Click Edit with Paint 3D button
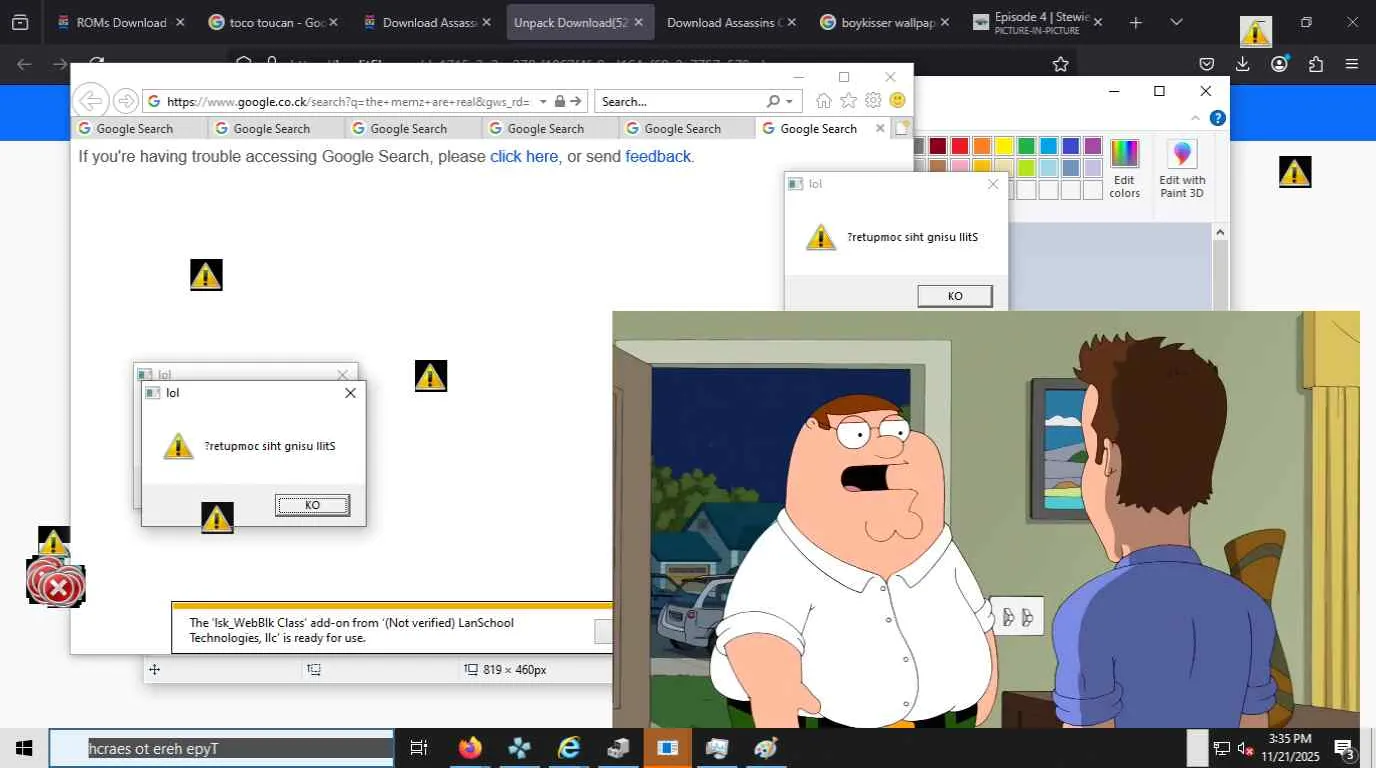Screen dimensions: 1376x768 click(x=1182, y=169)
